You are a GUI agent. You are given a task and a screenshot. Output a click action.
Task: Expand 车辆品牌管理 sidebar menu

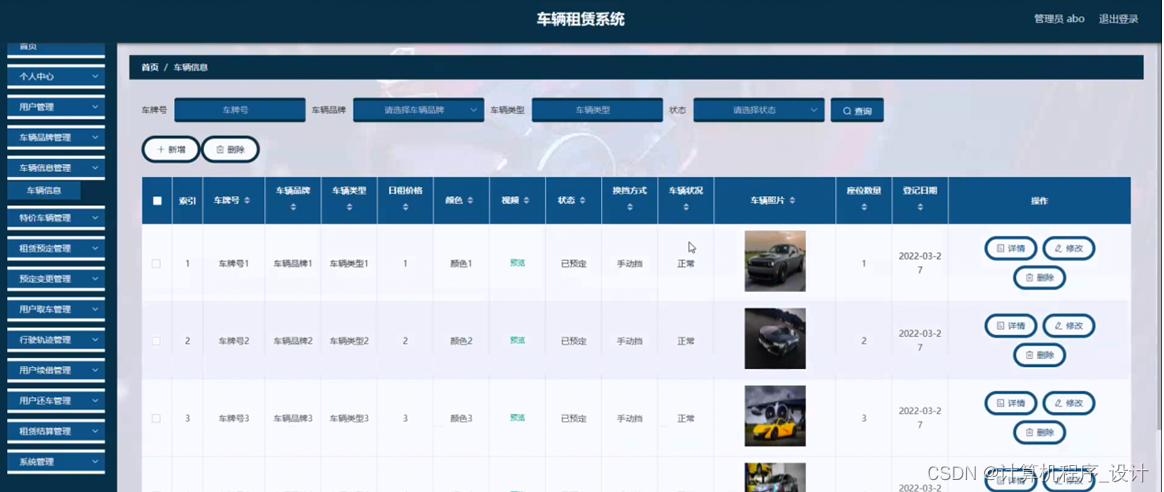[56, 137]
